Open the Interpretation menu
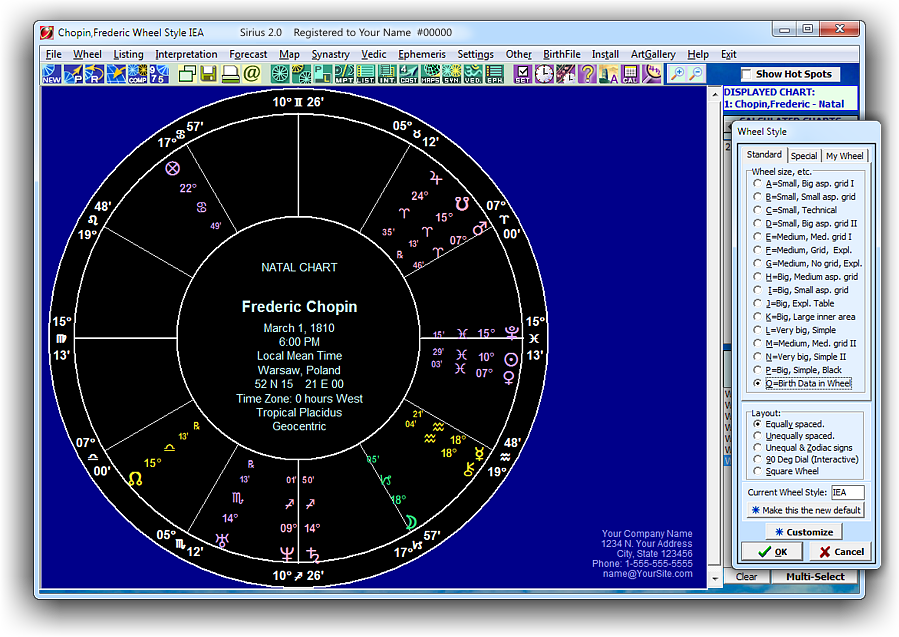899x637 pixels. tap(186, 54)
